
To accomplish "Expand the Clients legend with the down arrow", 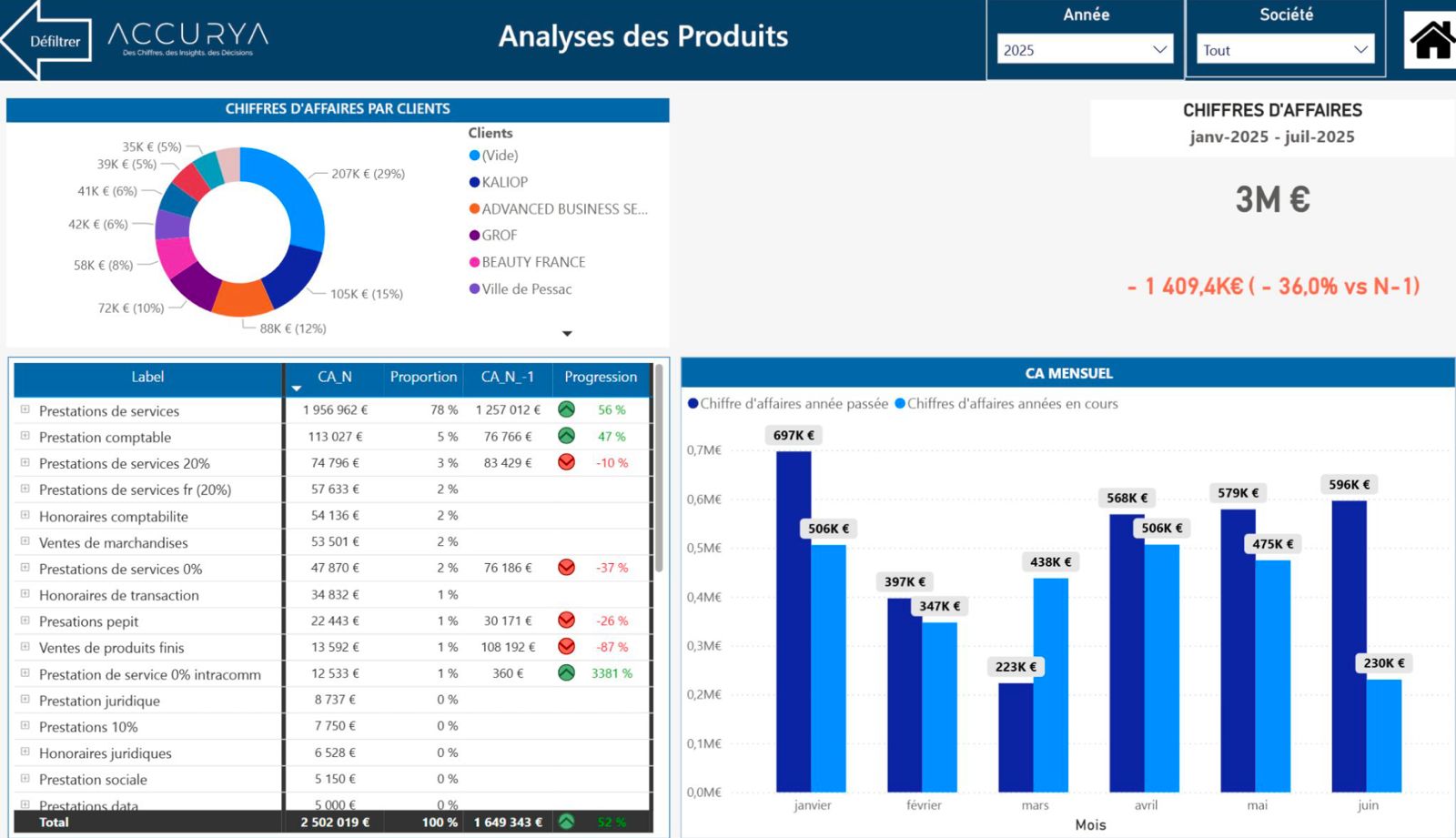I will [568, 333].
